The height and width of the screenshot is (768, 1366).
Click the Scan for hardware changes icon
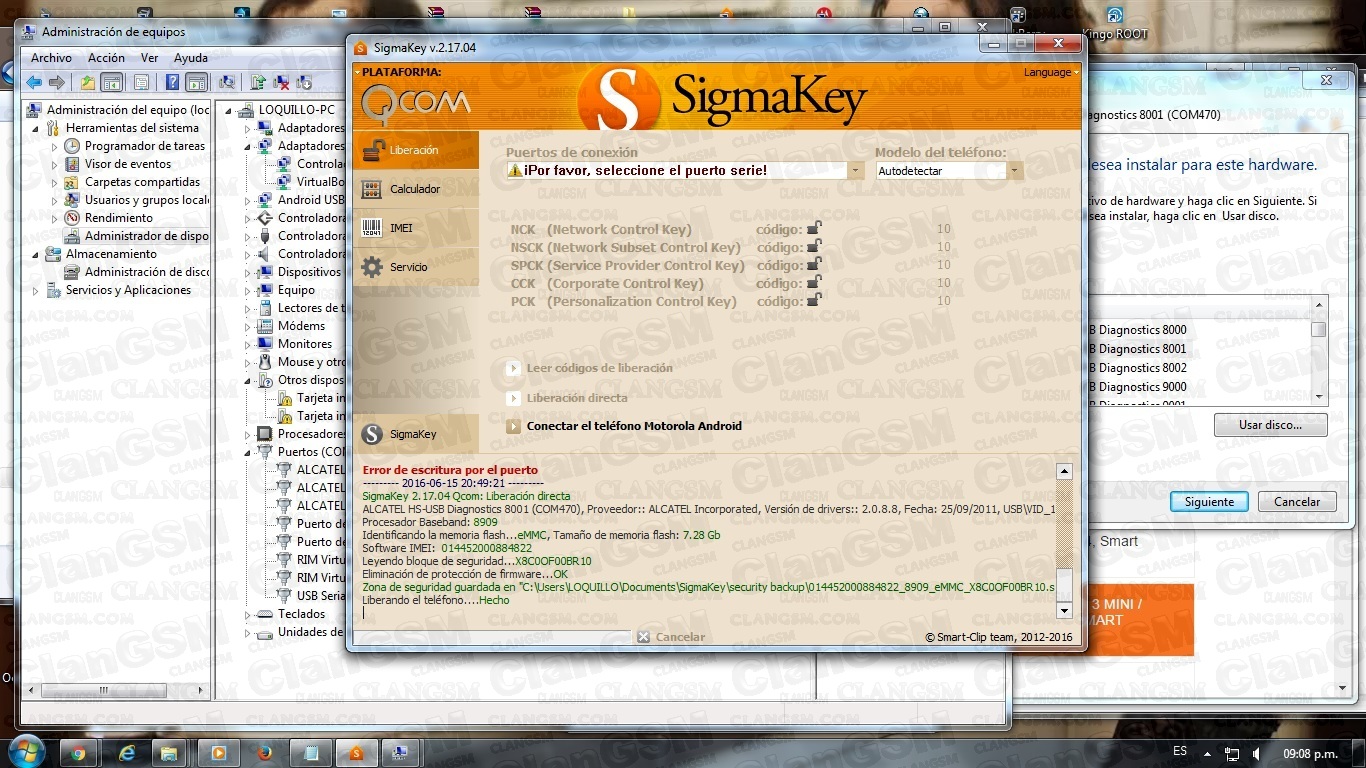(x=227, y=82)
